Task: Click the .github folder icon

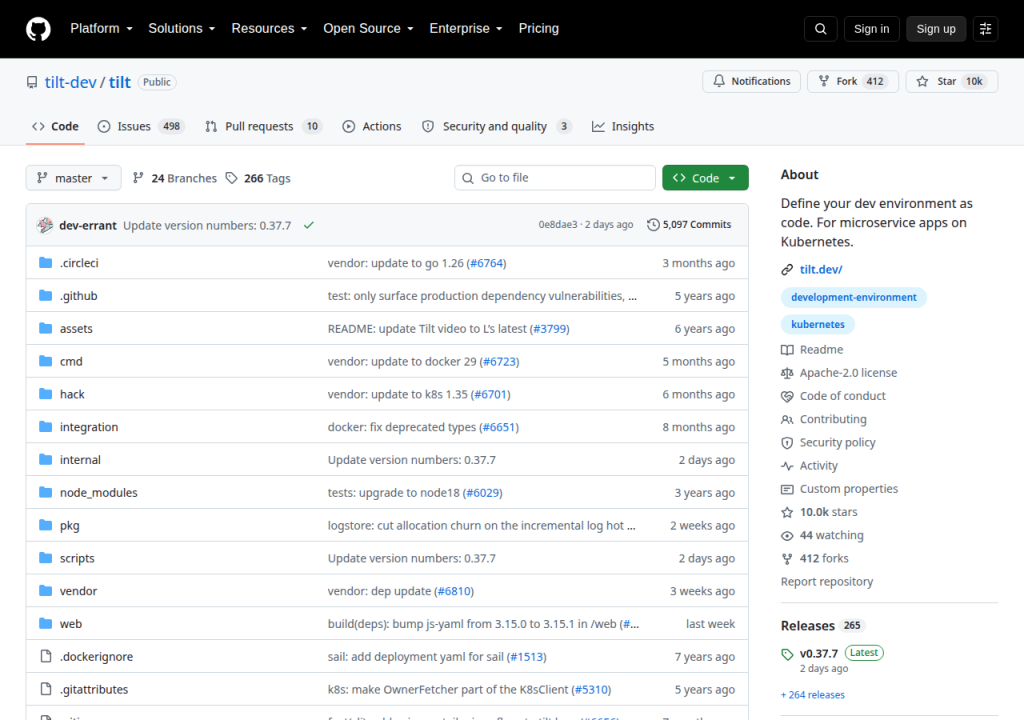Action: click(46, 295)
